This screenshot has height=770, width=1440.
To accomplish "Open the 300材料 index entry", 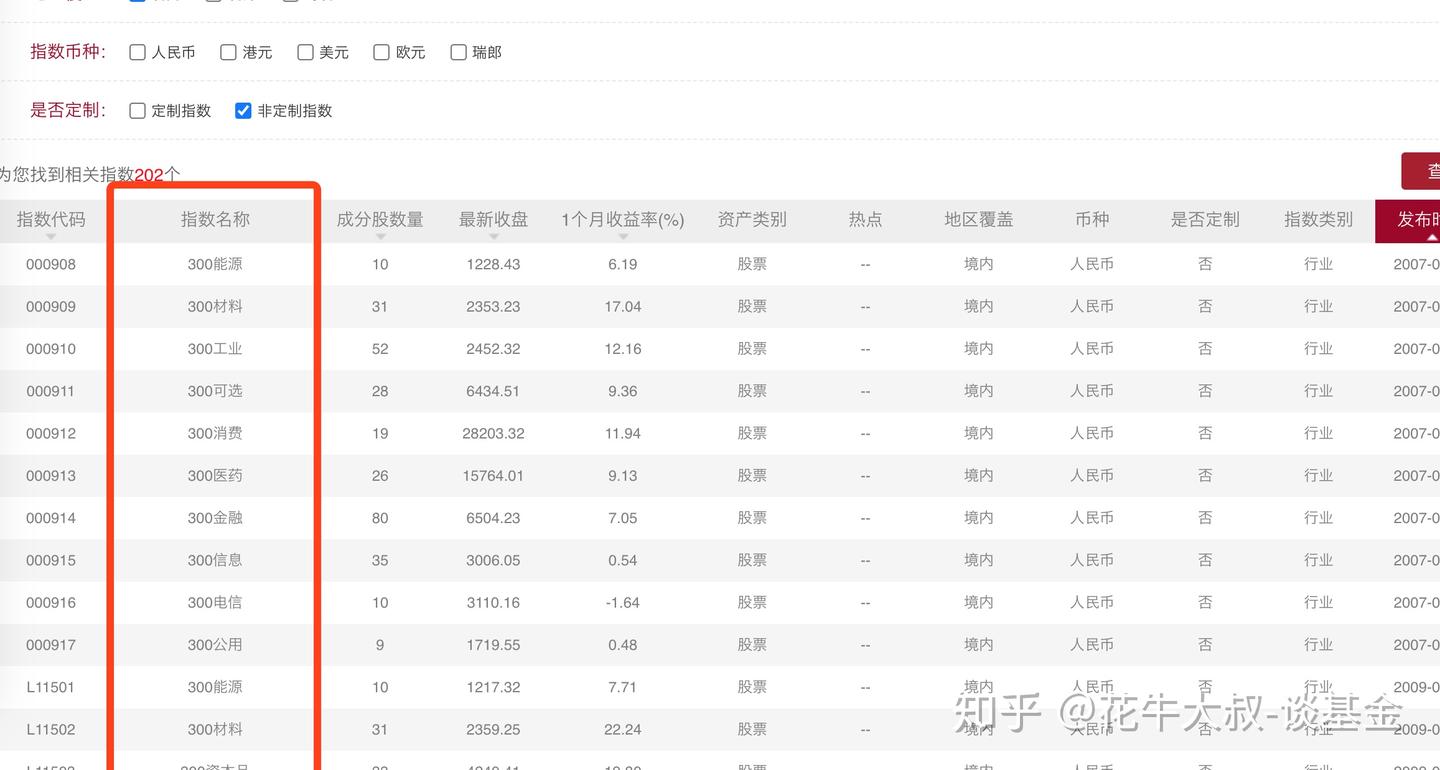I will pos(213,306).
